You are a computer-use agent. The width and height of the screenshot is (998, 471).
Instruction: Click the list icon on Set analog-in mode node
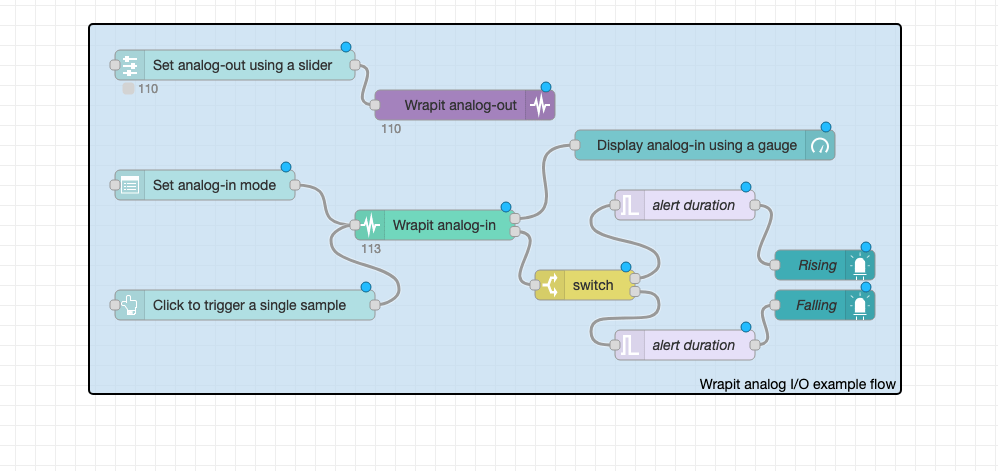pos(130,185)
